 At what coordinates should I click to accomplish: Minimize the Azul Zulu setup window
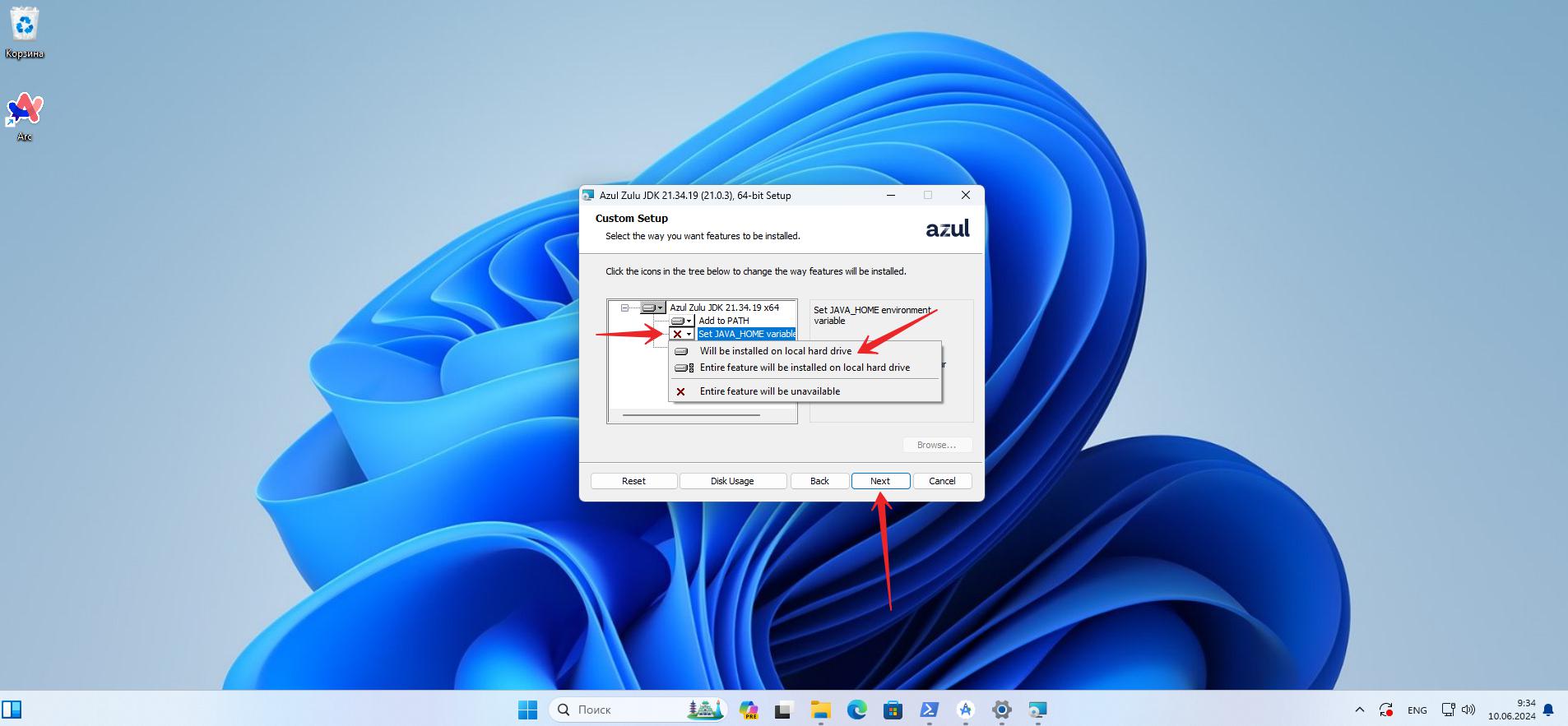tap(891, 196)
